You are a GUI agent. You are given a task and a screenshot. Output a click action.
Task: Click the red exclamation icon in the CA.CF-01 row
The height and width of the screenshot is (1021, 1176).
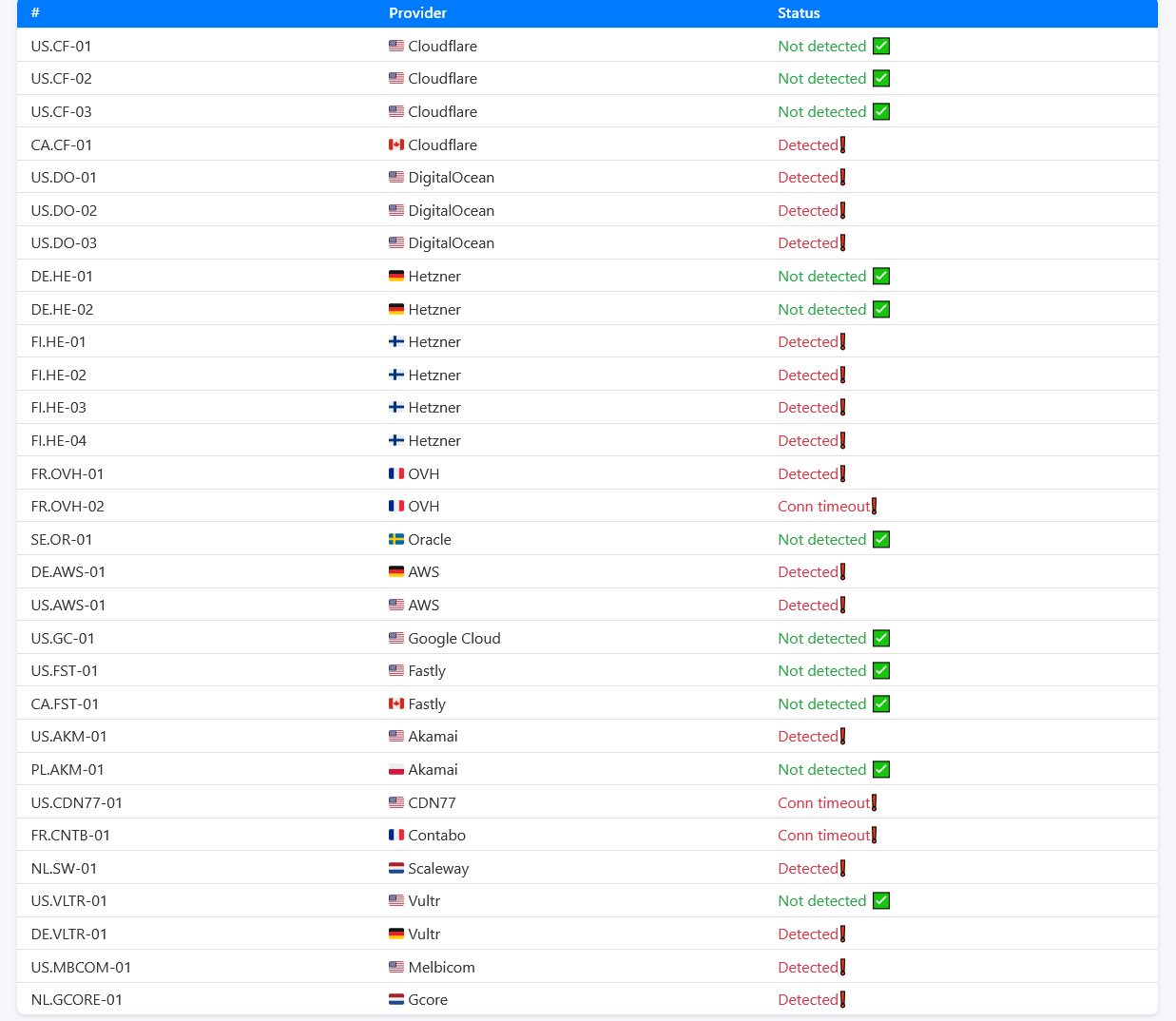(842, 144)
